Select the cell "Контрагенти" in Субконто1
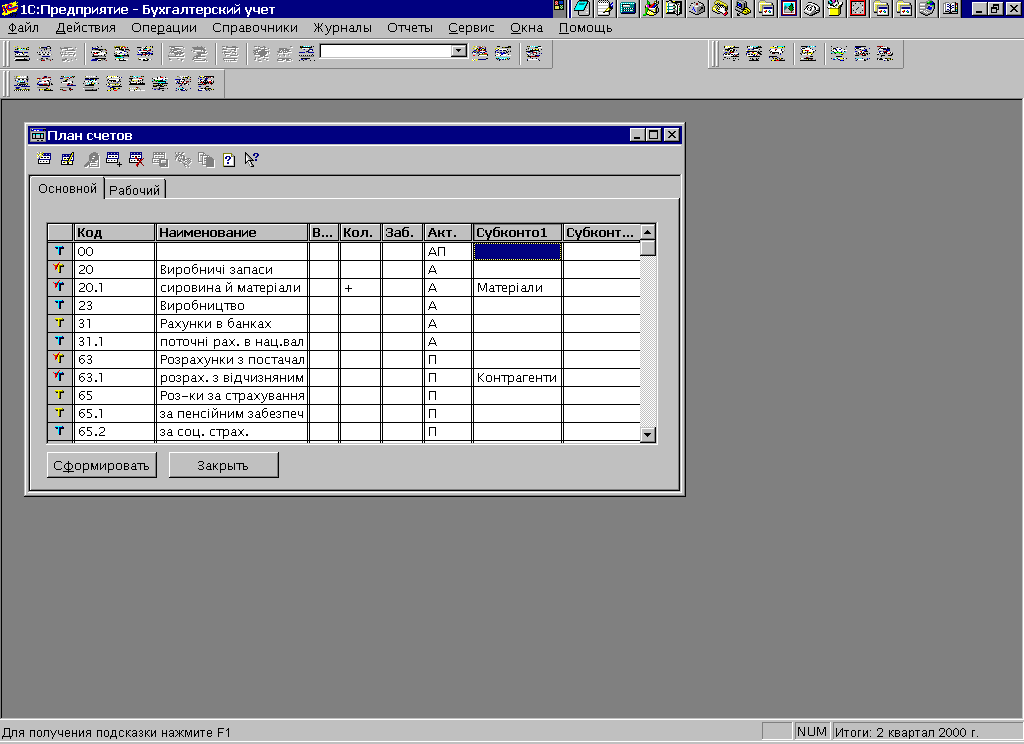The height and width of the screenshot is (744, 1024). 517,378
